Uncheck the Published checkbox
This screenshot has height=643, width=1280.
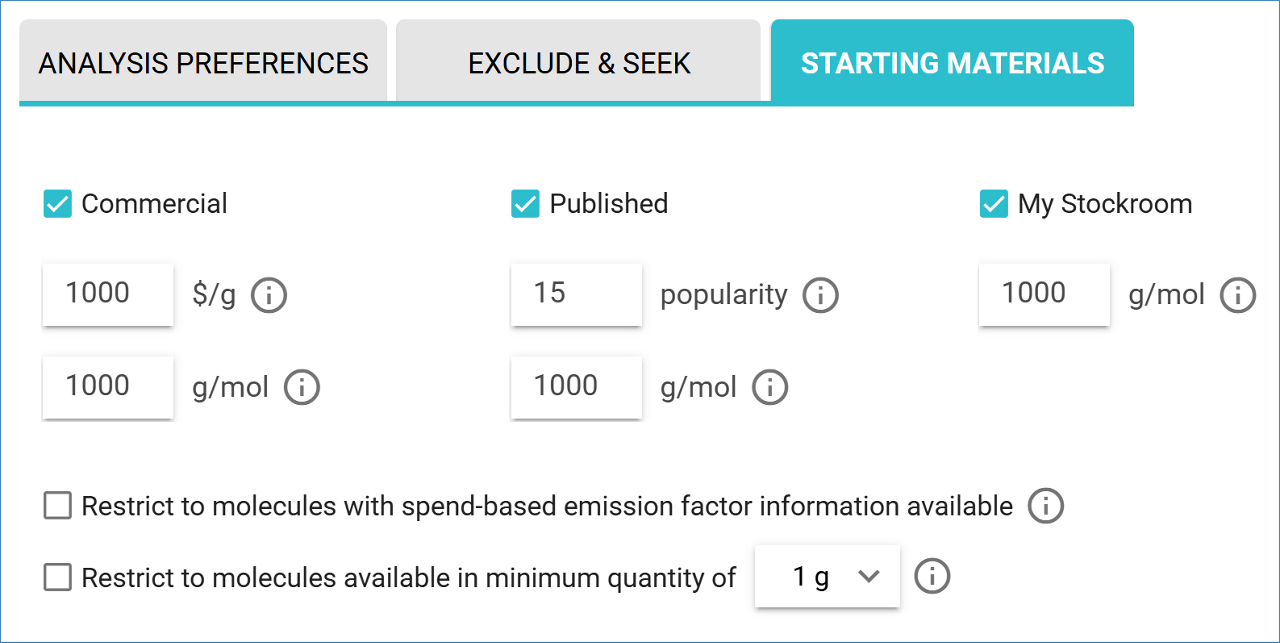[x=526, y=204]
